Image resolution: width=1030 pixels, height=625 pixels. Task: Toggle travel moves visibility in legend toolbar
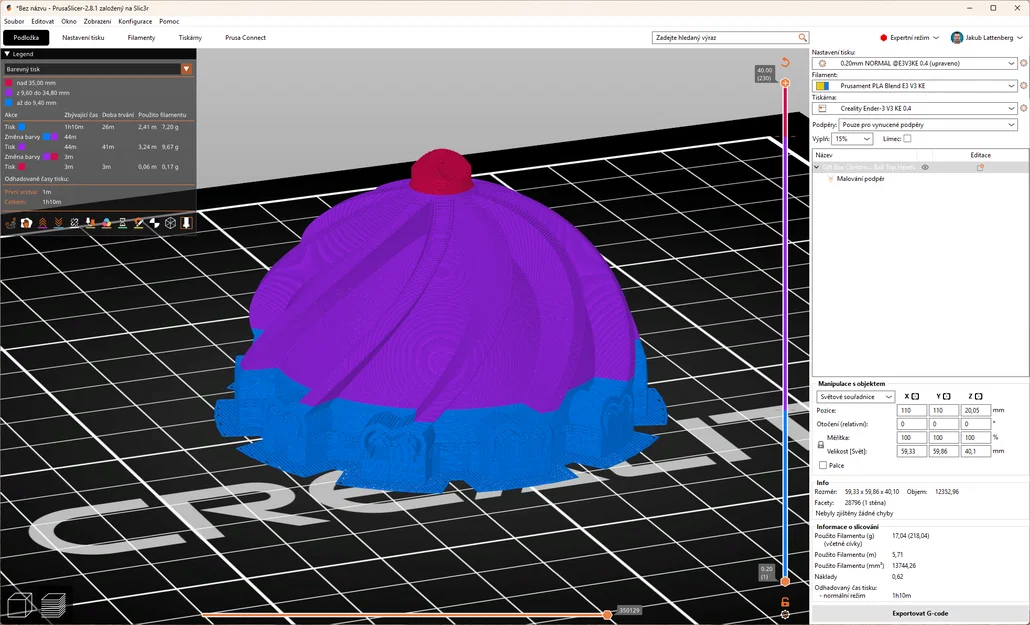(x=11, y=223)
